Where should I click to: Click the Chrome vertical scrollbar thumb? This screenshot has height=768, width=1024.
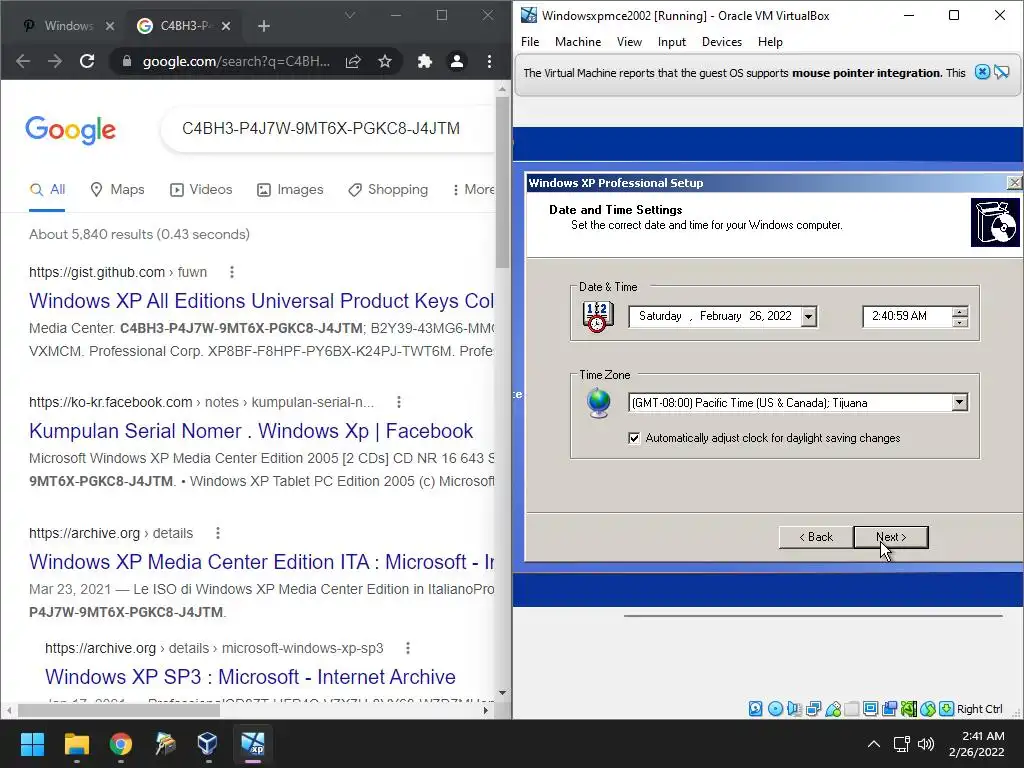point(502,183)
